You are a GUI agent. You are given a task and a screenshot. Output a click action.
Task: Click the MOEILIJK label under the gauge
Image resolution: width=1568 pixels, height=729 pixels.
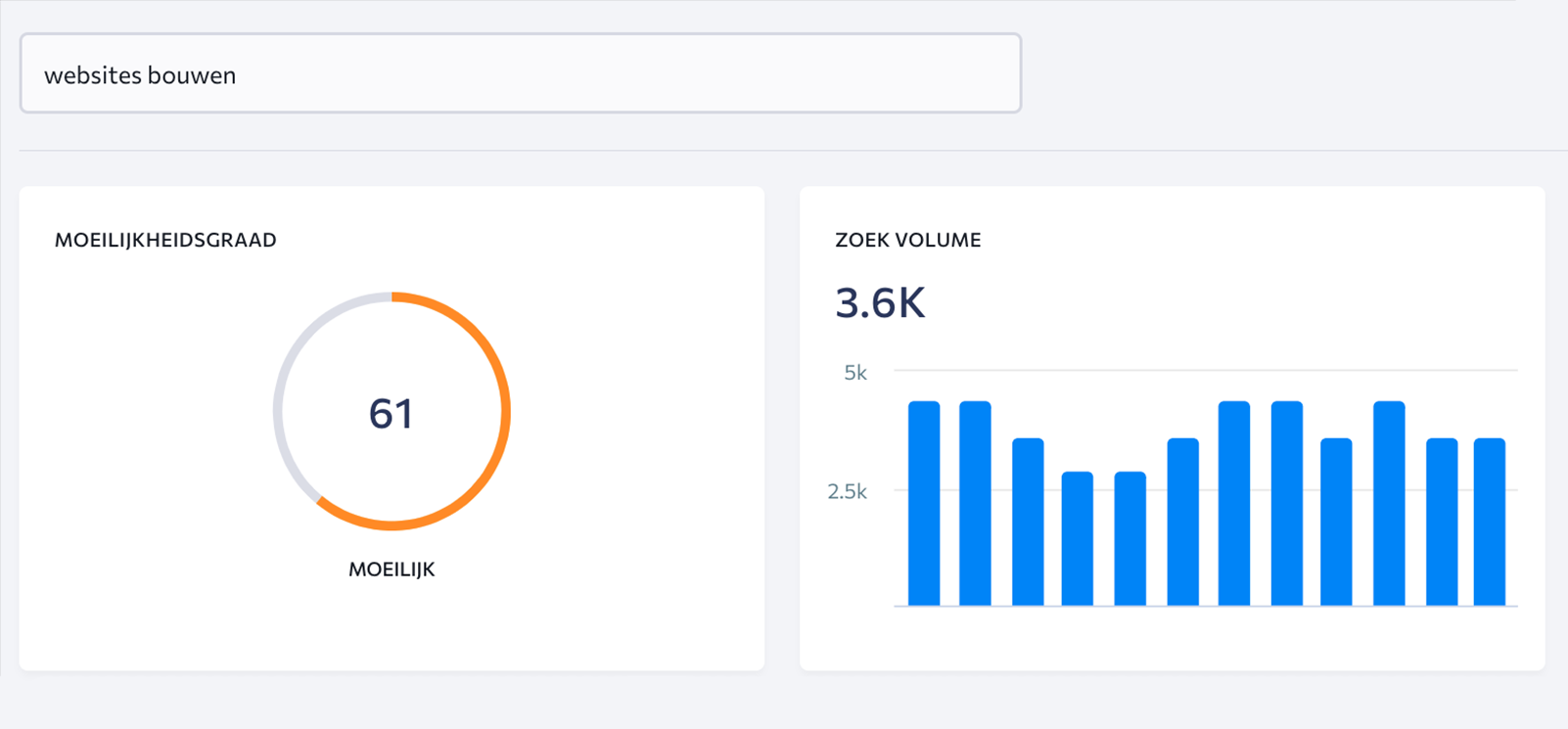pyautogui.click(x=392, y=570)
